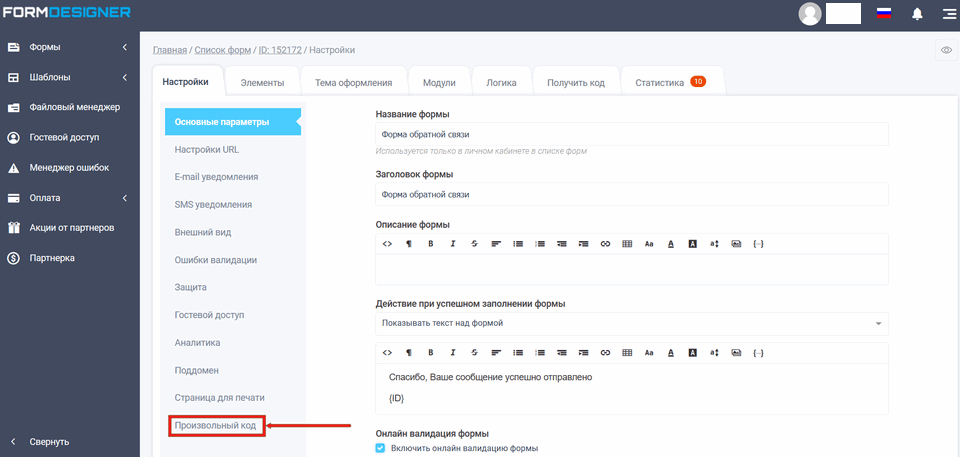Open HTML source view in the success message editor
Image resolution: width=960 pixels, height=457 pixels.
387,353
